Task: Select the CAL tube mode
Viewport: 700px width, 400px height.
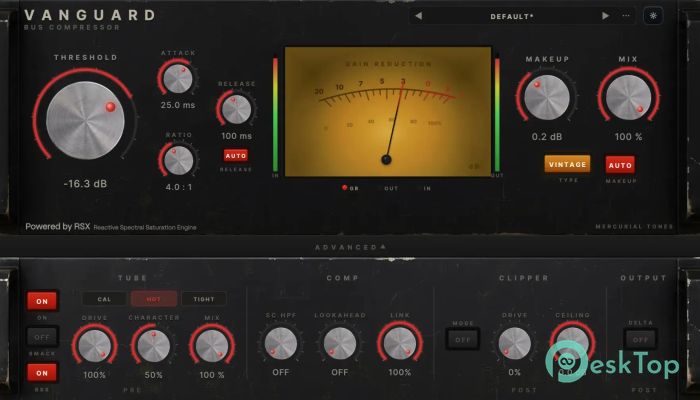Action: pyautogui.click(x=104, y=299)
